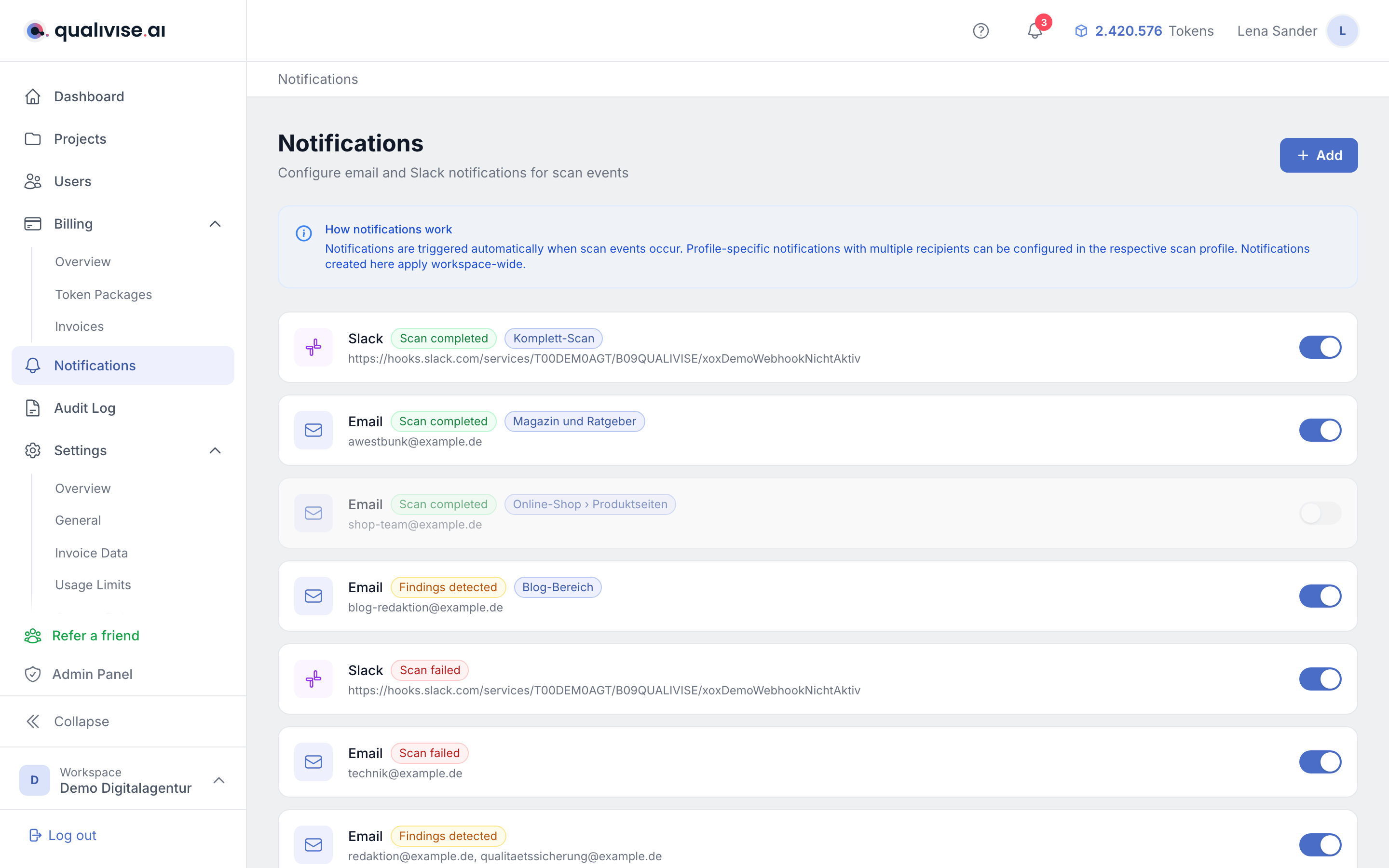
Task: Click the mail icon for blog-redaktion@example.de
Action: pyautogui.click(x=313, y=596)
